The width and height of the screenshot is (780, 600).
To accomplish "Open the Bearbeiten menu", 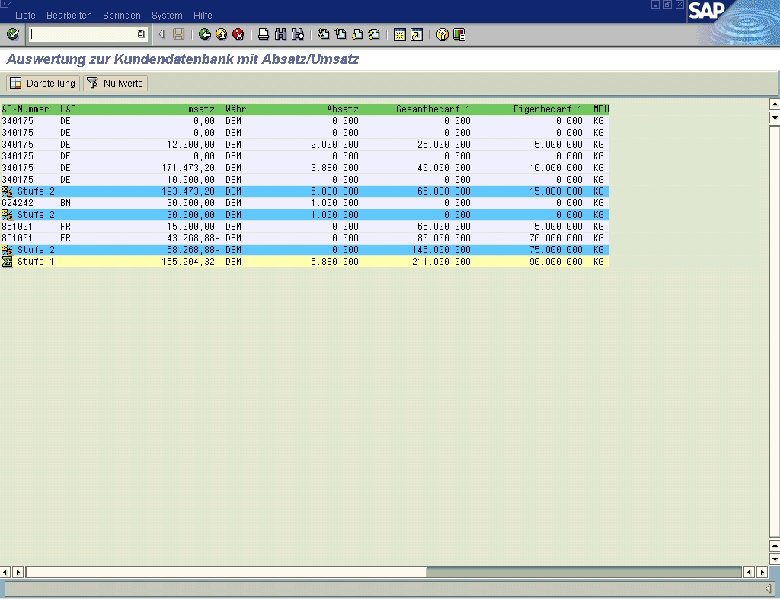I will (x=69, y=15).
